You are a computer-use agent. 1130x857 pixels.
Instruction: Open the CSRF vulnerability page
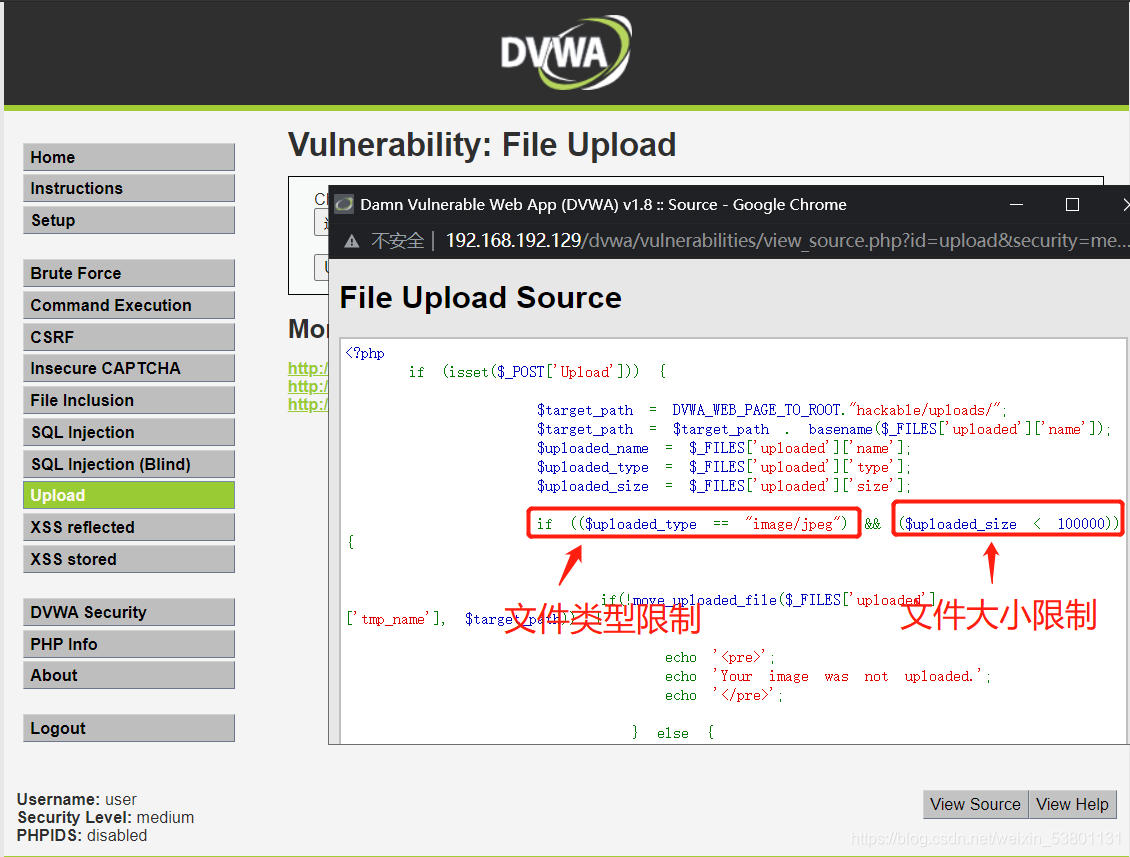[x=129, y=337]
